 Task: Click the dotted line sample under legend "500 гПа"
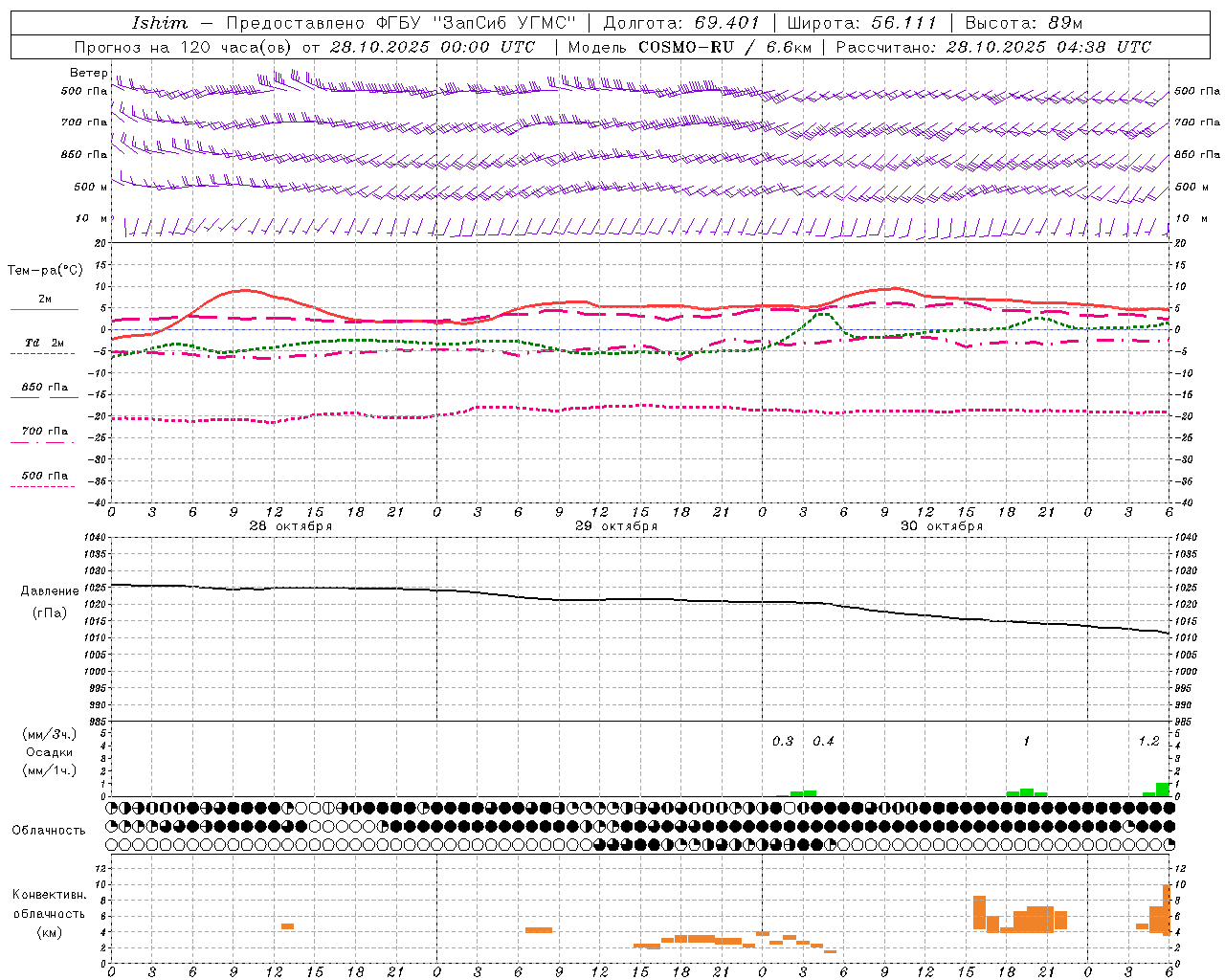(x=42, y=487)
